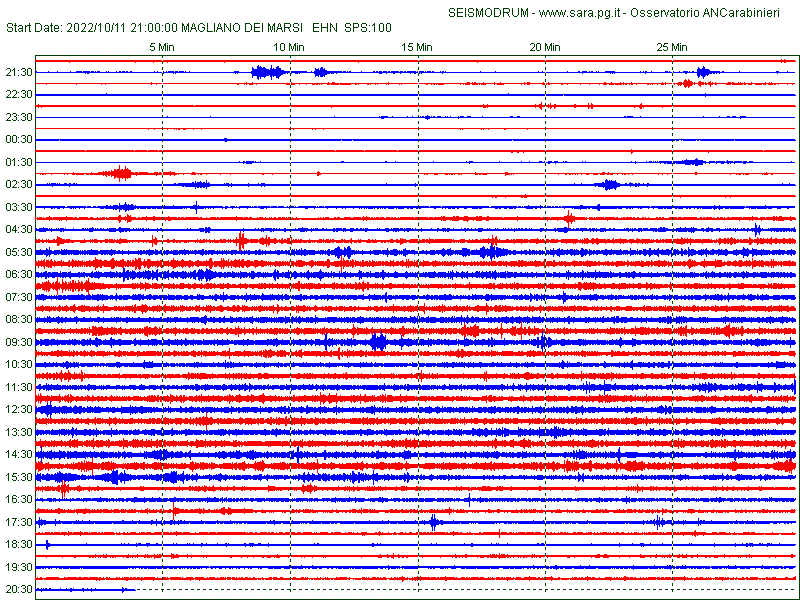This screenshot has height=600, width=800.
Task: Click the '15 Min' time axis label
Action: pos(417,47)
